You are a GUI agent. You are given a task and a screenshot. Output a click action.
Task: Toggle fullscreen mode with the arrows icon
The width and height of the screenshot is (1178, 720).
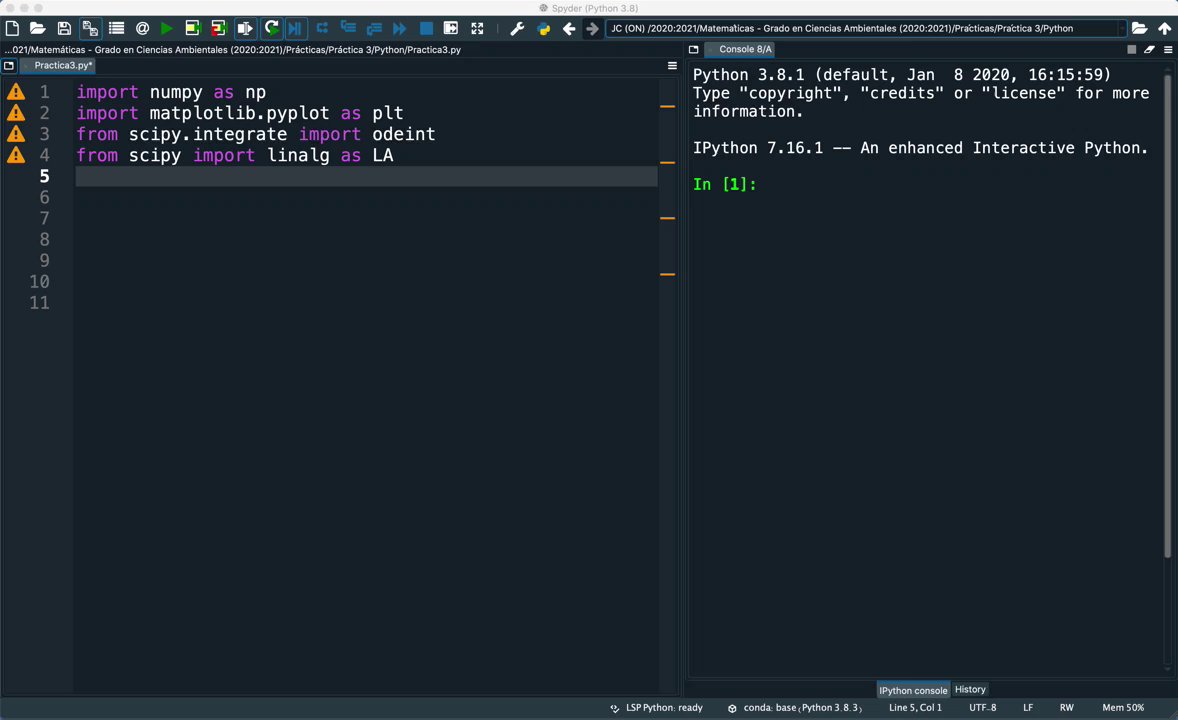(x=477, y=29)
